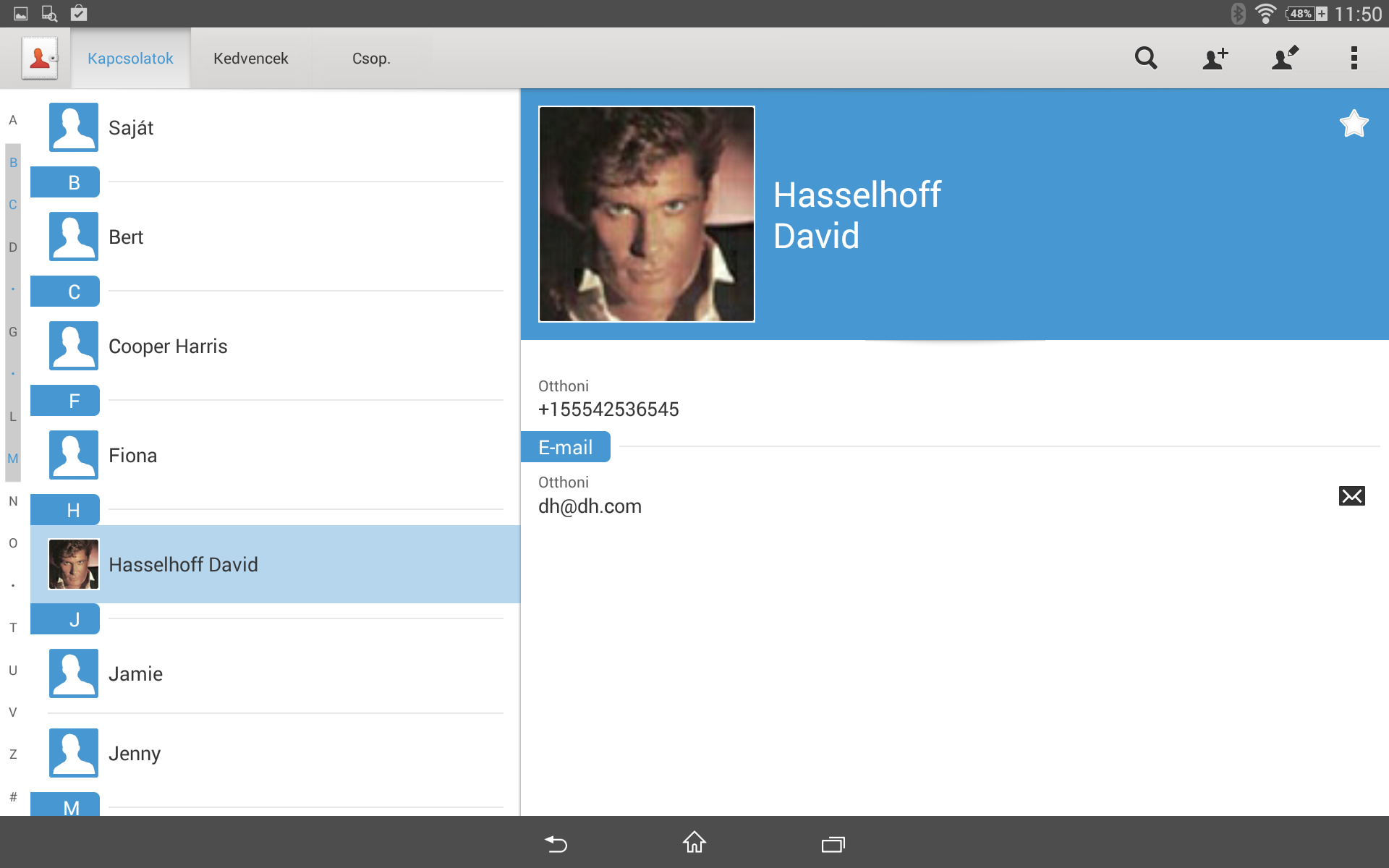Open the Jamie contact entry

[275, 673]
